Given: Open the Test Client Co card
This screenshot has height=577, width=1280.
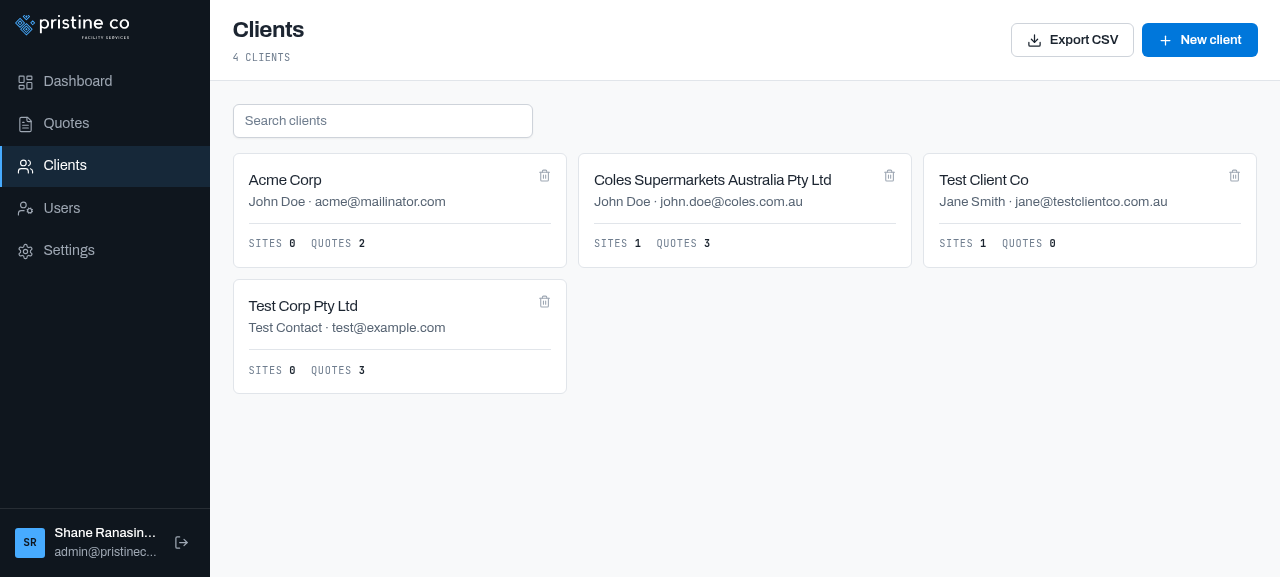Looking at the screenshot, I should pyautogui.click(x=1090, y=211).
